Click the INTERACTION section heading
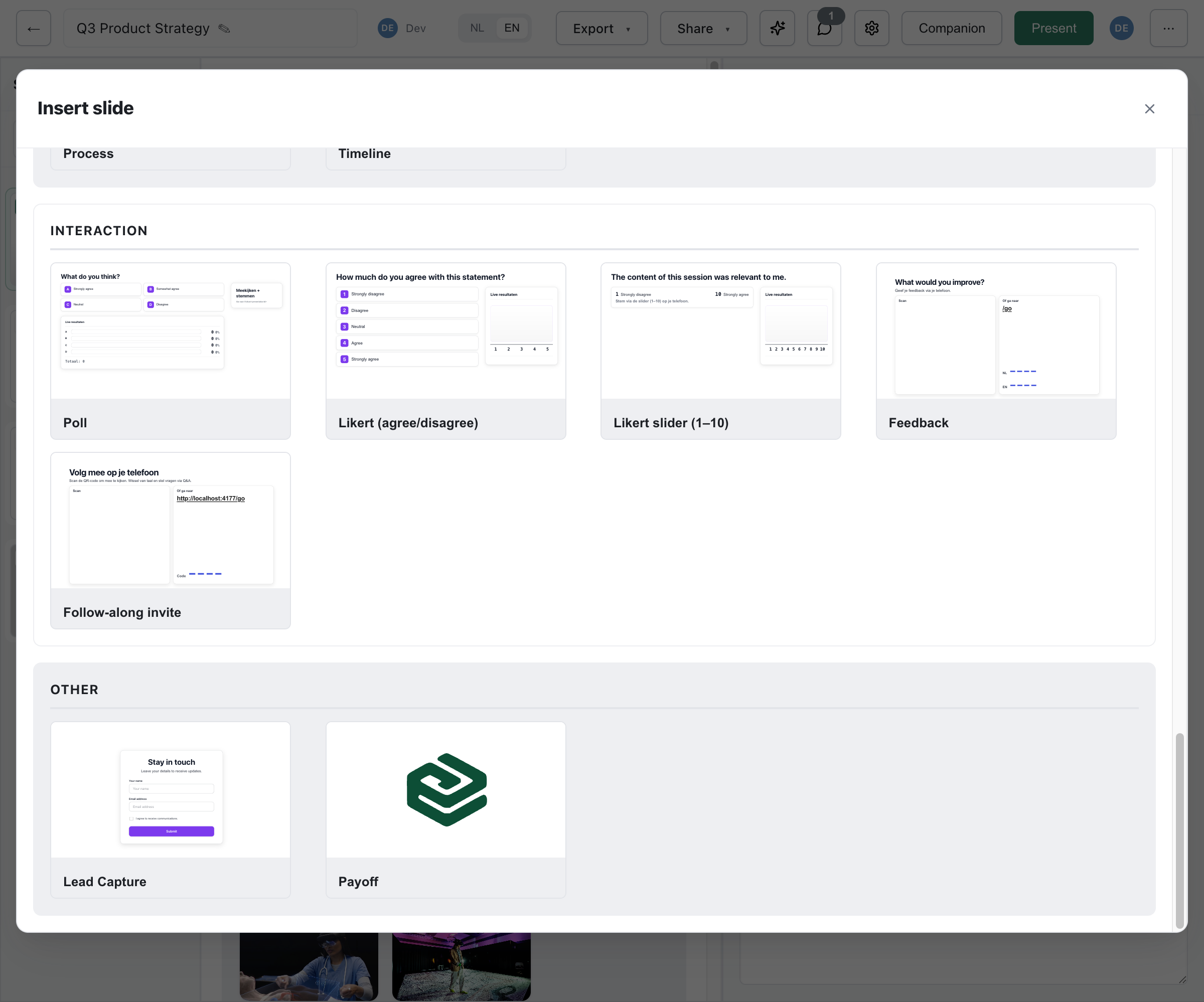The image size is (1204, 1002). [99, 230]
